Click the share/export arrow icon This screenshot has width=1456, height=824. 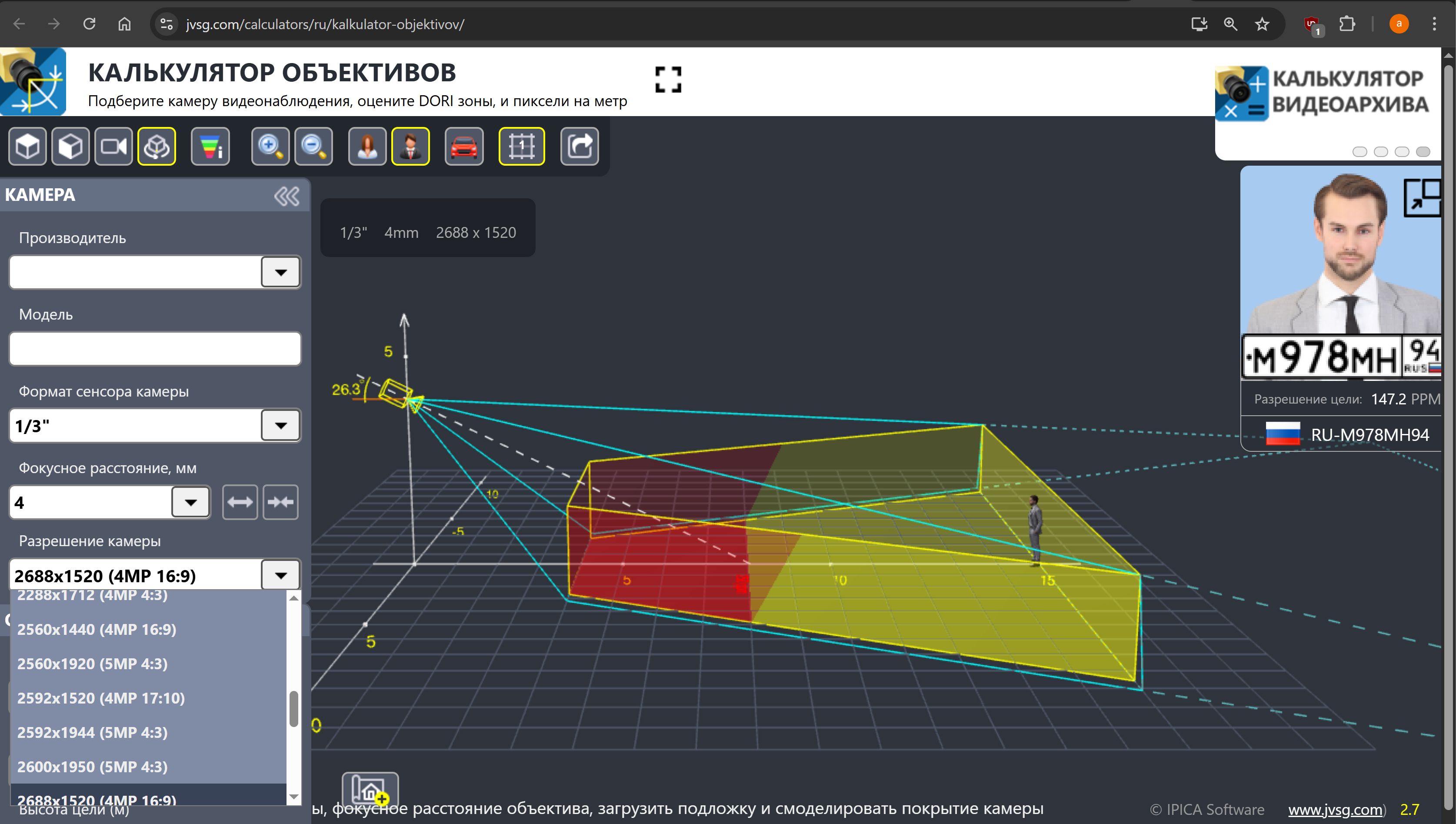pyautogui.click(x=579, y=147)
